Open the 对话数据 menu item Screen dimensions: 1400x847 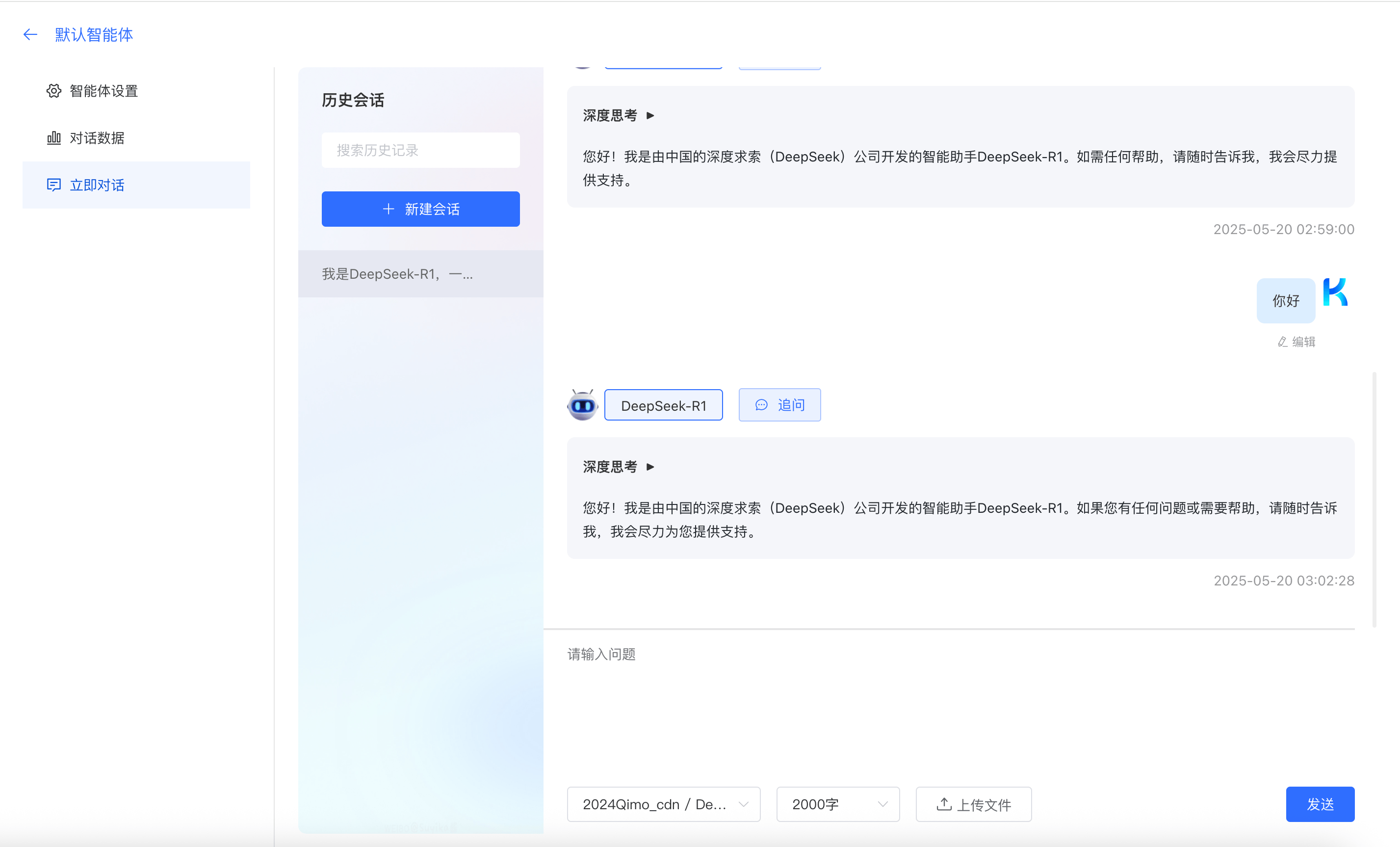click(97, 138)
